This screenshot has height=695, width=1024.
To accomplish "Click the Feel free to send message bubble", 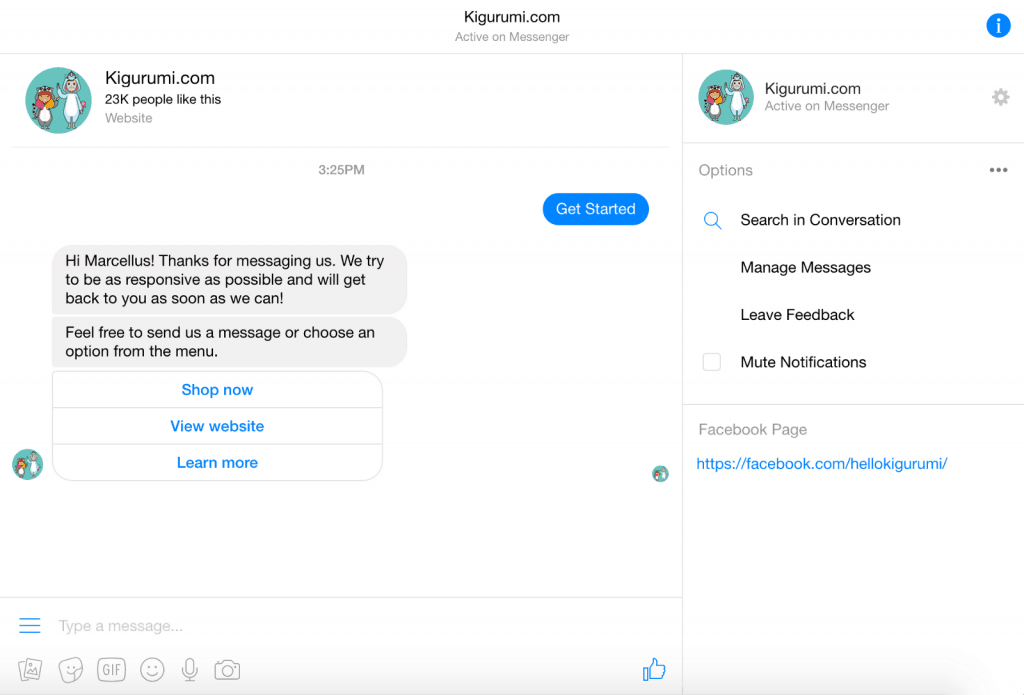I will click(229, 342).
